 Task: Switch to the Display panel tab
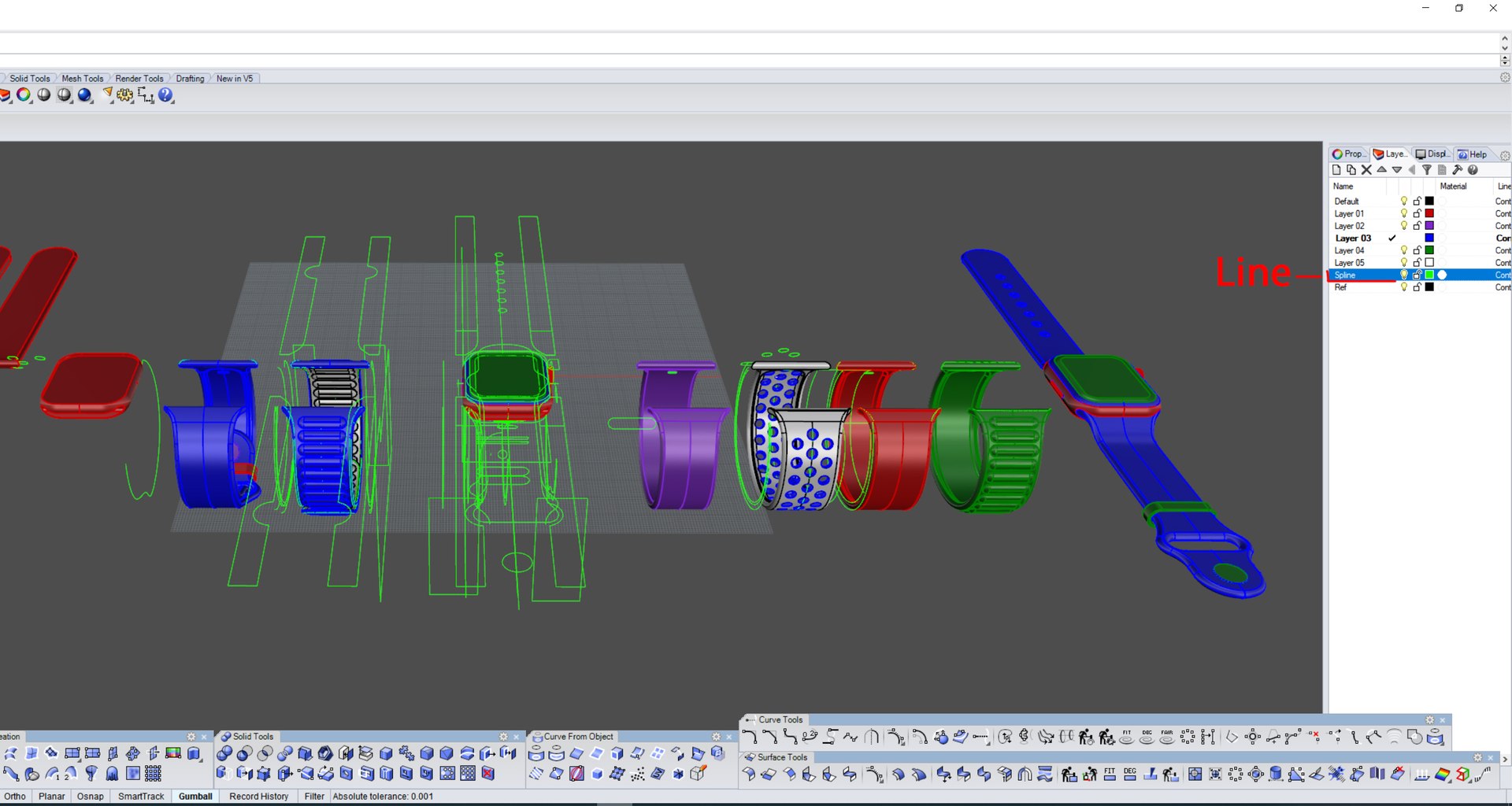pos(1432,154)
